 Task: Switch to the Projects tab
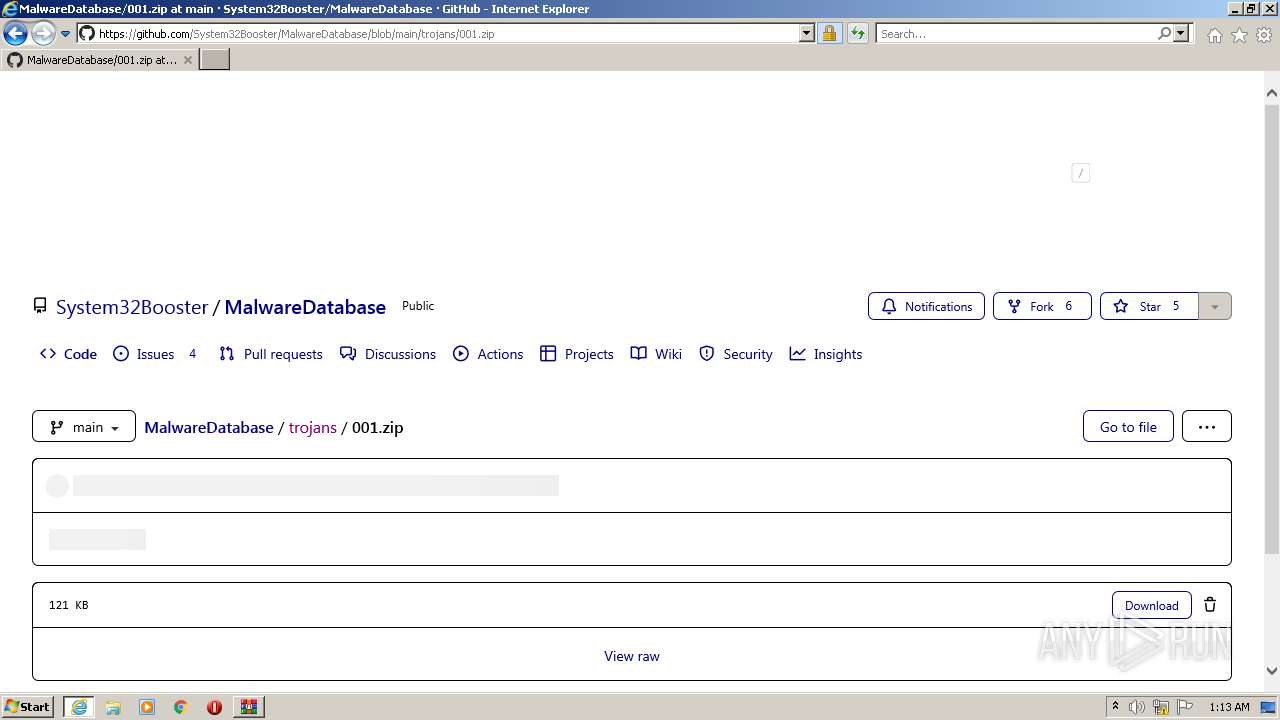[577, 354]
